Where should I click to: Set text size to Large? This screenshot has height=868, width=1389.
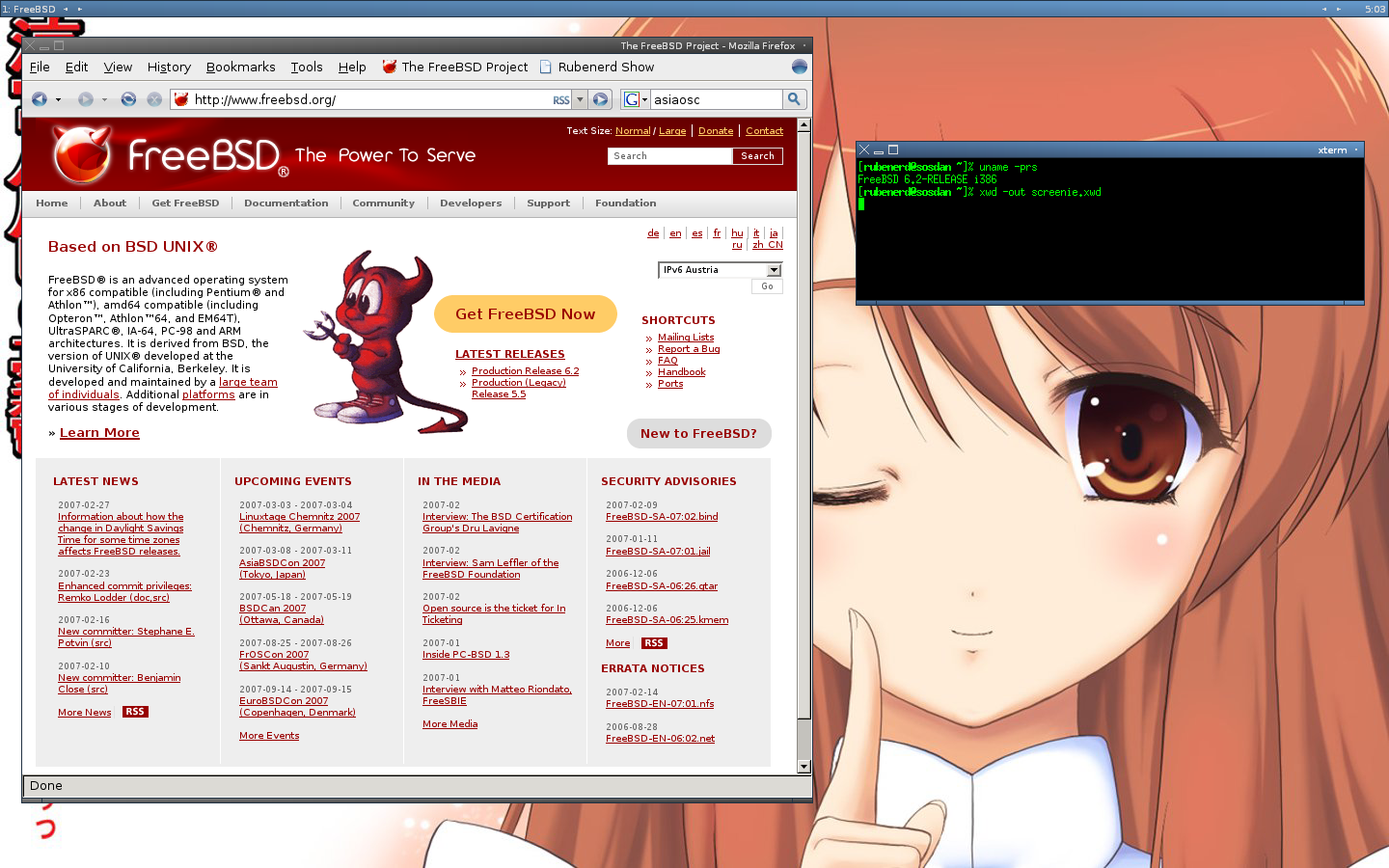(x=672, y=131)
